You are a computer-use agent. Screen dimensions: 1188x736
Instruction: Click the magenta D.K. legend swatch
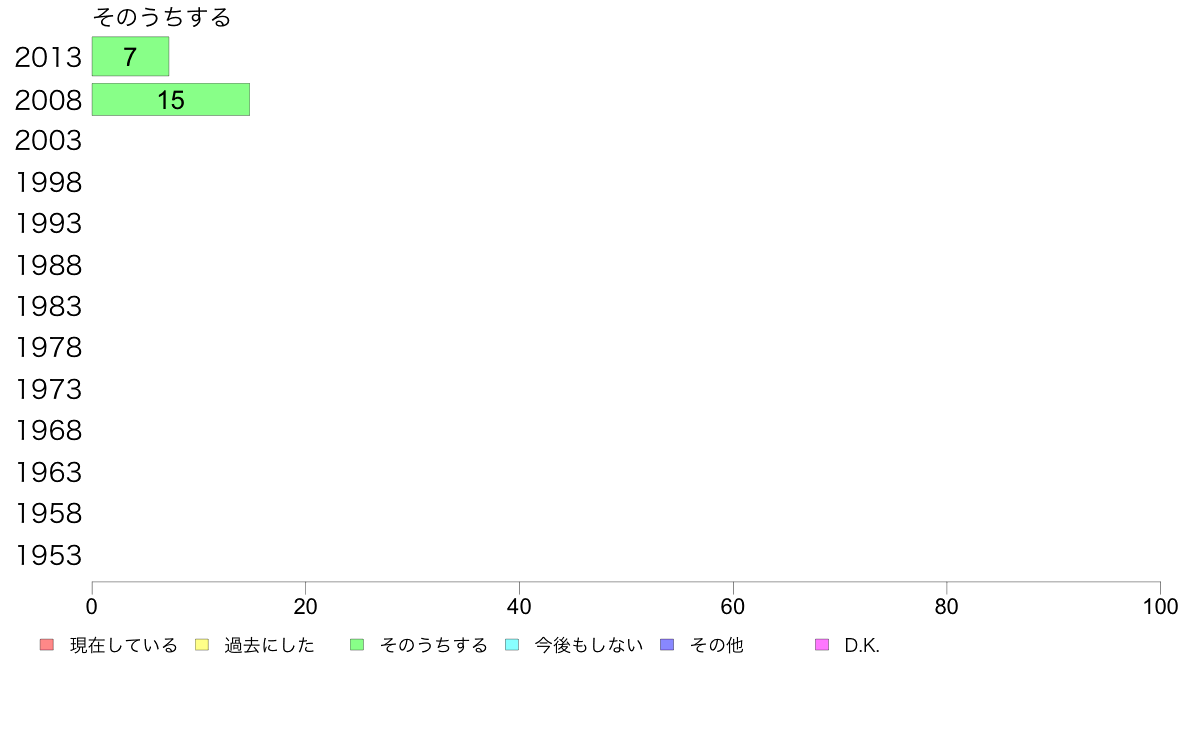tap(822, 645)
